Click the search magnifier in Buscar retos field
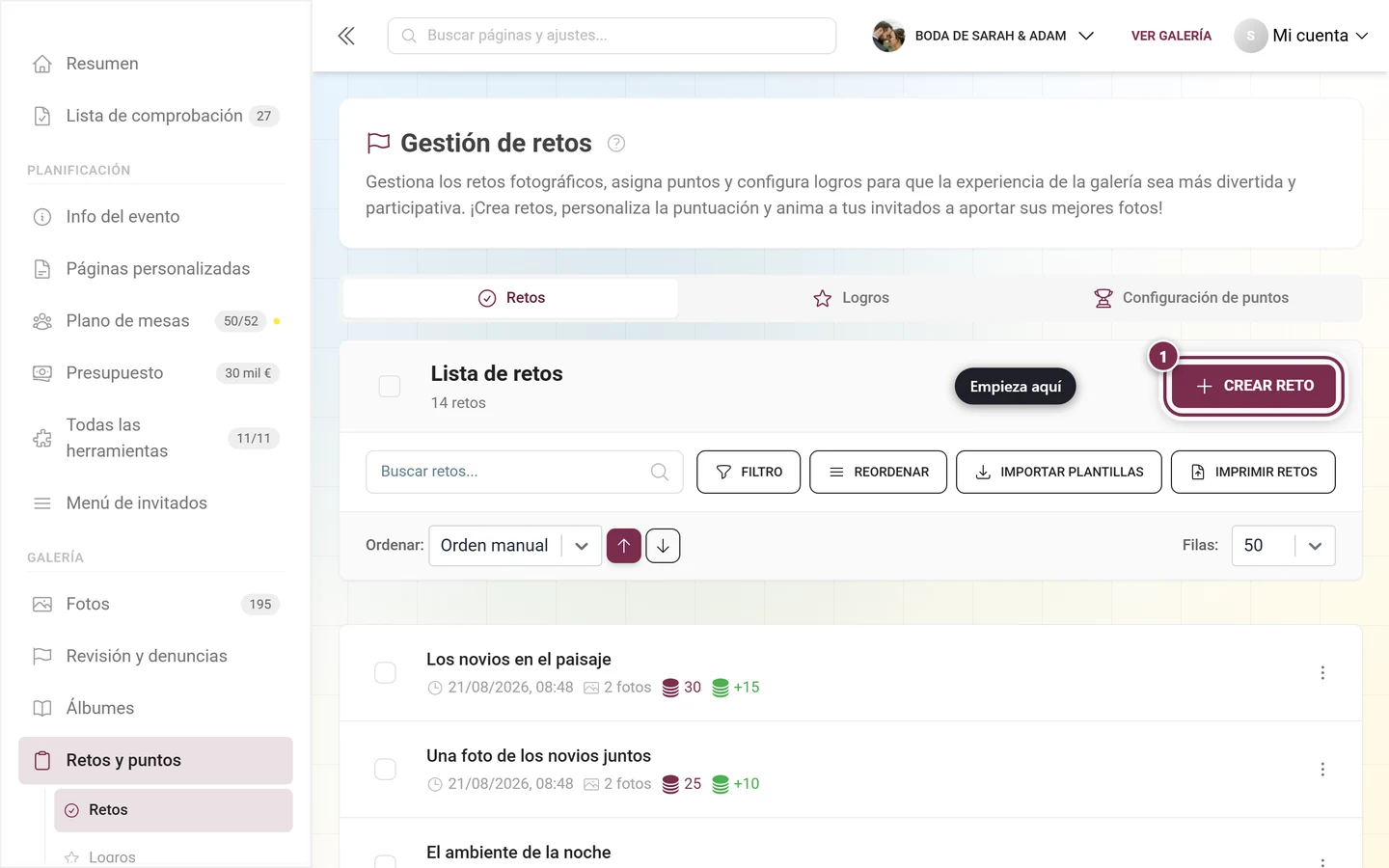The width and height of the screenshot is (1389, 868). (x=660, y=472)
